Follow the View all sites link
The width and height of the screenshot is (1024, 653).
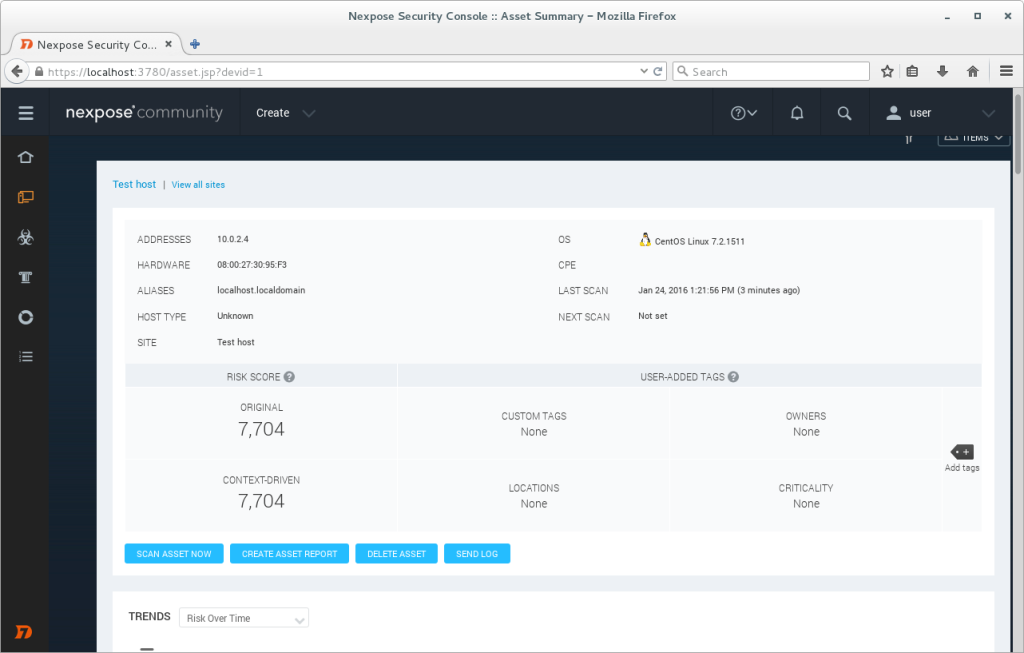click(197, 184)
